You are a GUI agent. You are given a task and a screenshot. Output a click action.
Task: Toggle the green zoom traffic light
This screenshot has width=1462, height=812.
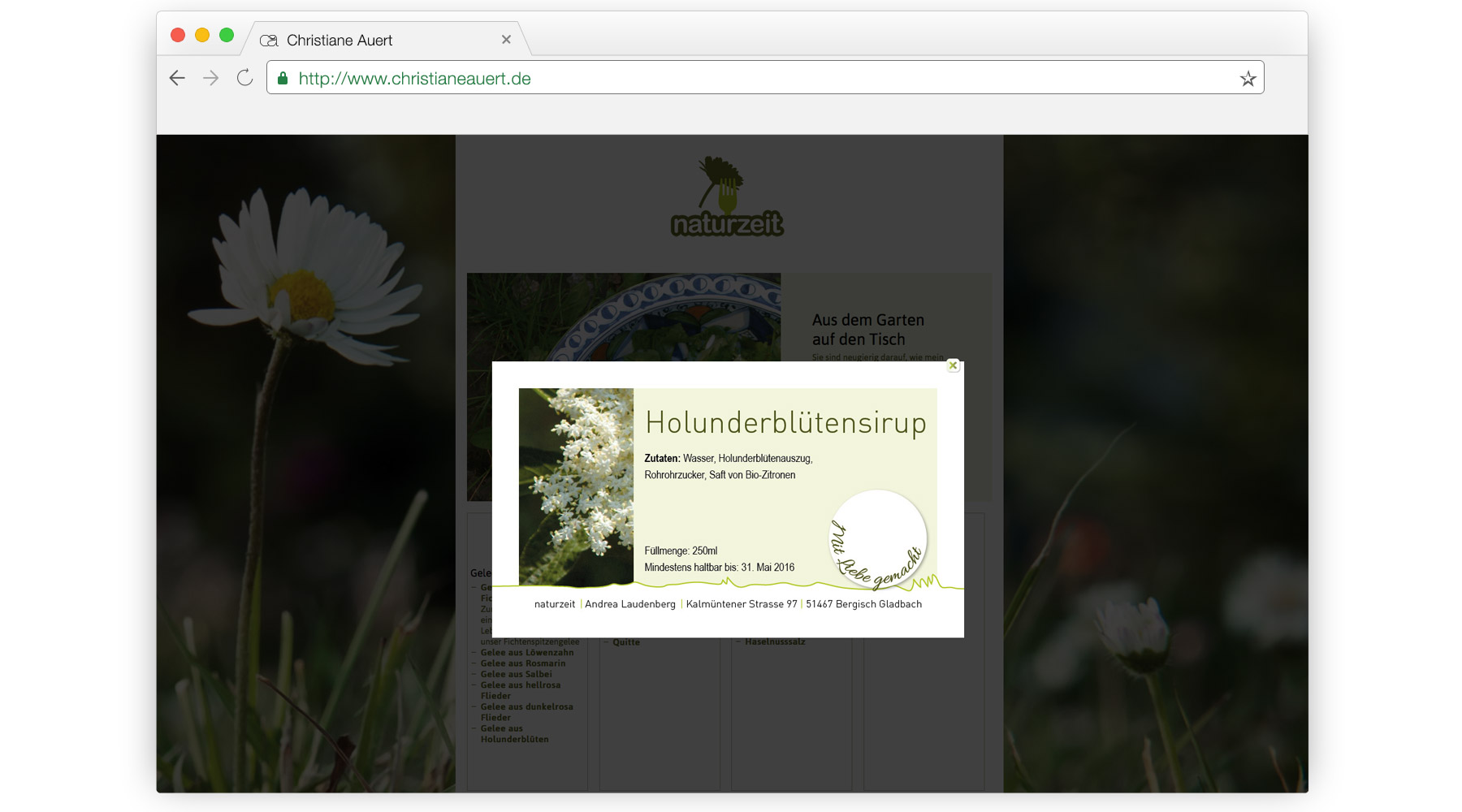226,34
